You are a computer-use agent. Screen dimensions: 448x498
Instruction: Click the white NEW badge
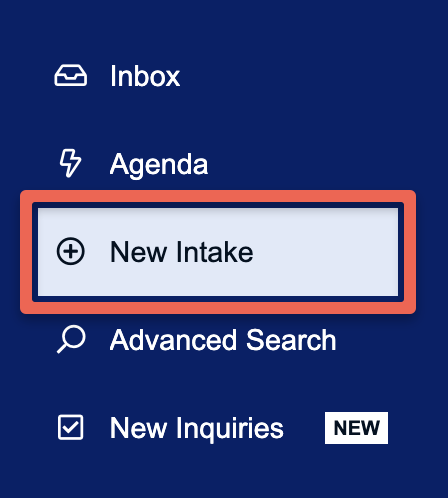coord(356,428)
